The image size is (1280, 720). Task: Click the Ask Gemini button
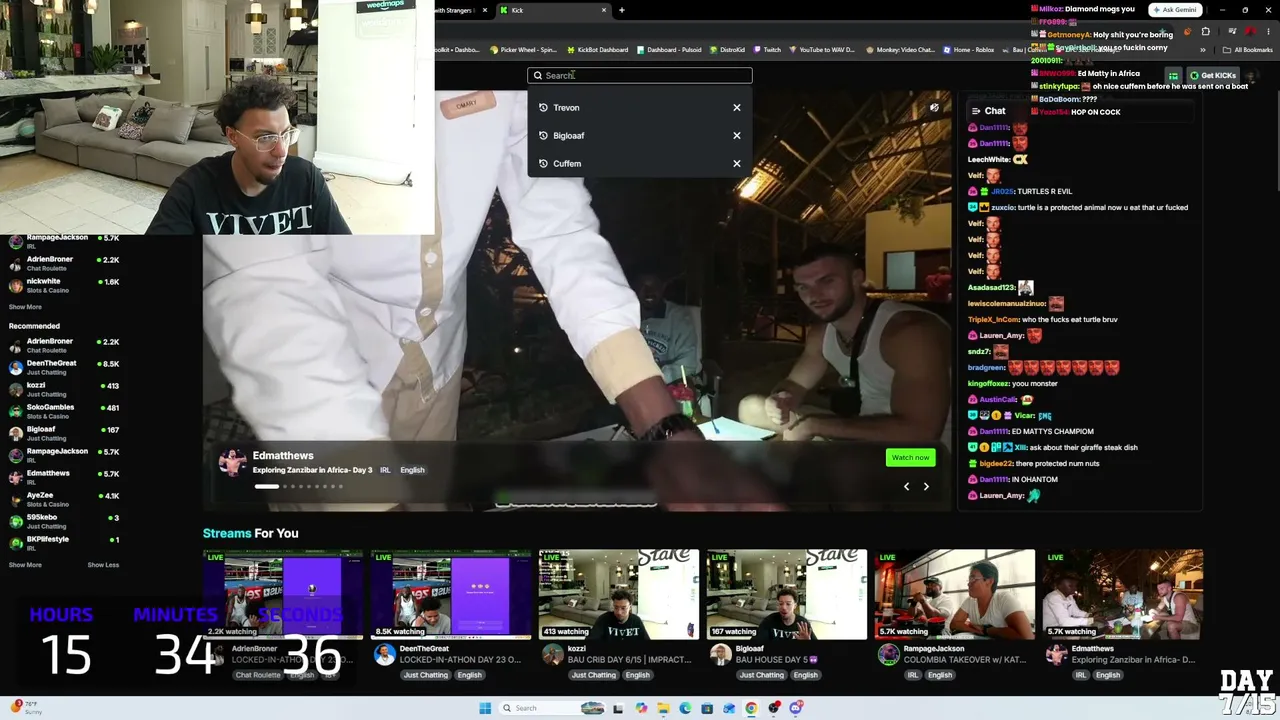pos(1175,10)
